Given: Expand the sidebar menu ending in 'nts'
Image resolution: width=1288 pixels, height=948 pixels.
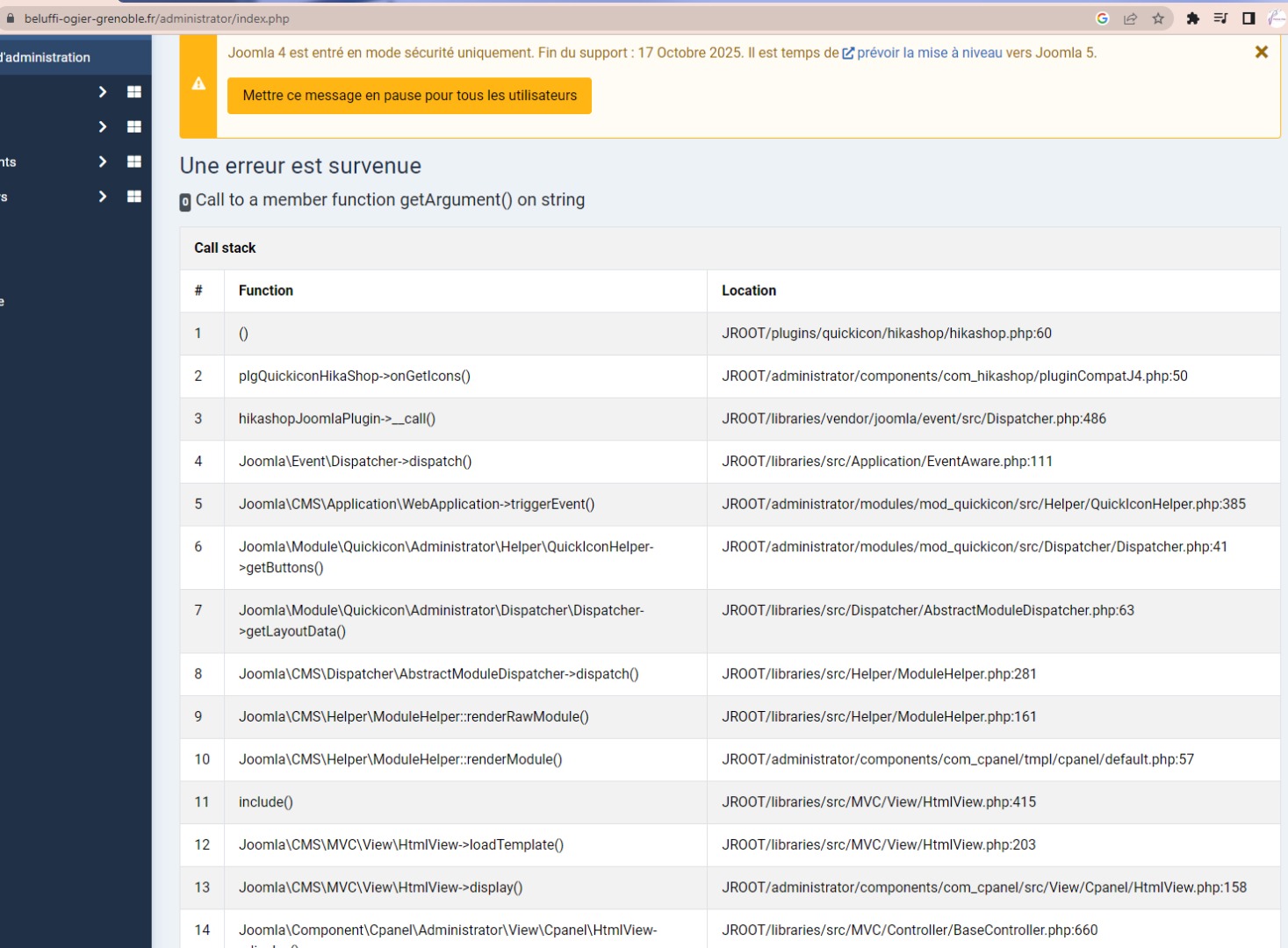Looking at the screenshot, I should pyautogui.click(x=103, y=162).
